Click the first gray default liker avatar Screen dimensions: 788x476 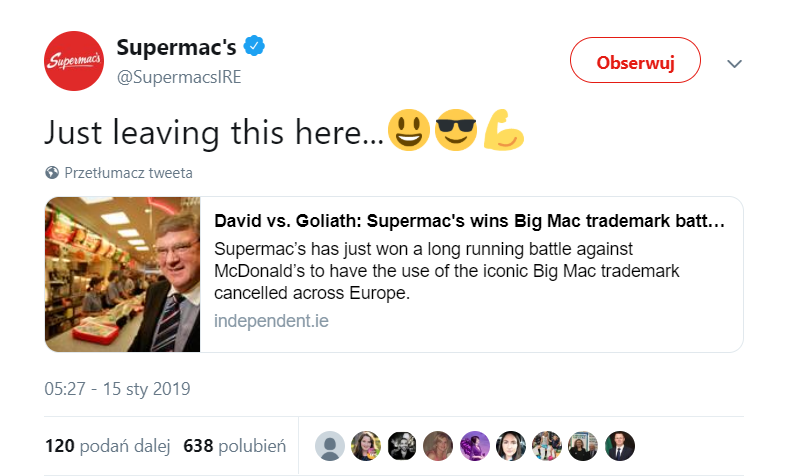tap(330, 446)
